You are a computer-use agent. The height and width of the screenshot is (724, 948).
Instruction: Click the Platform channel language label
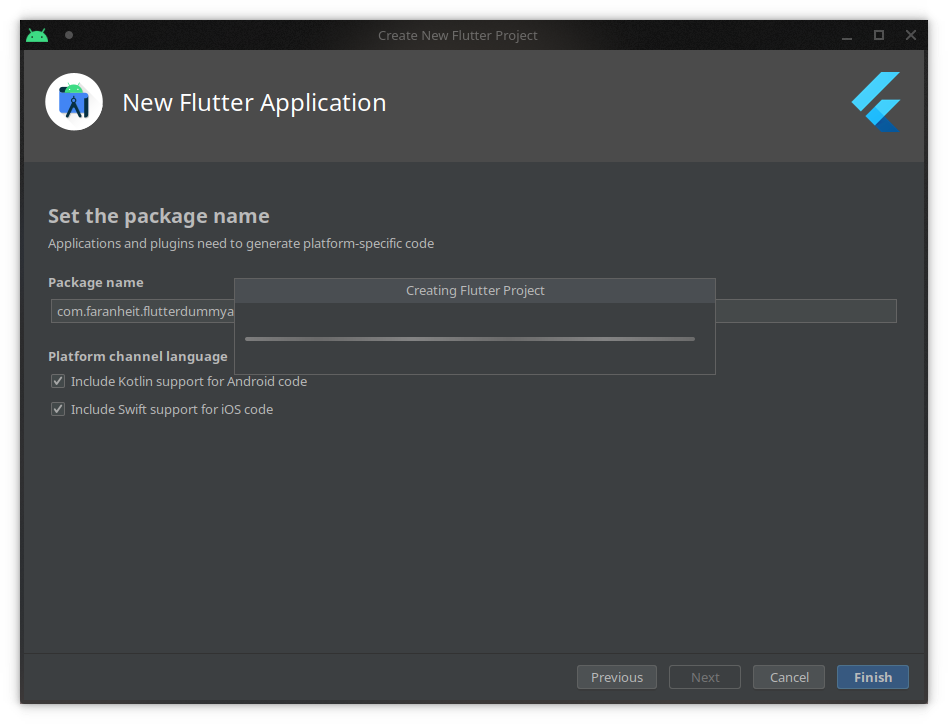[138, 357]
